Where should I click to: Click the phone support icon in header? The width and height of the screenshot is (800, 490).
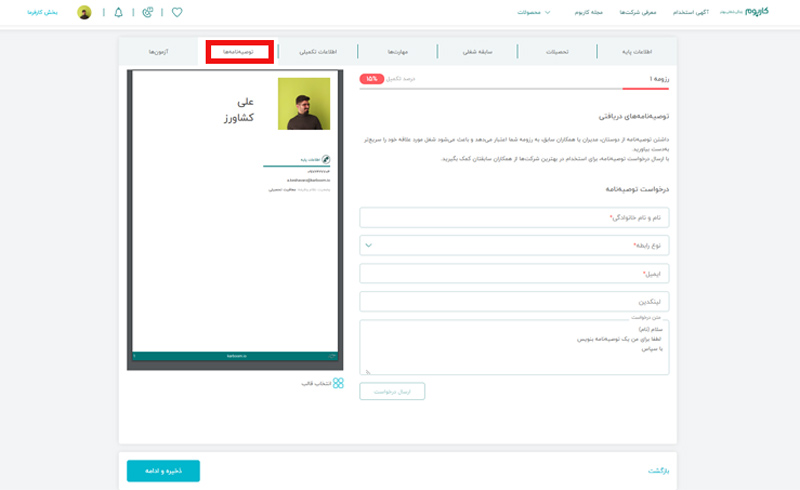point(147,12)
